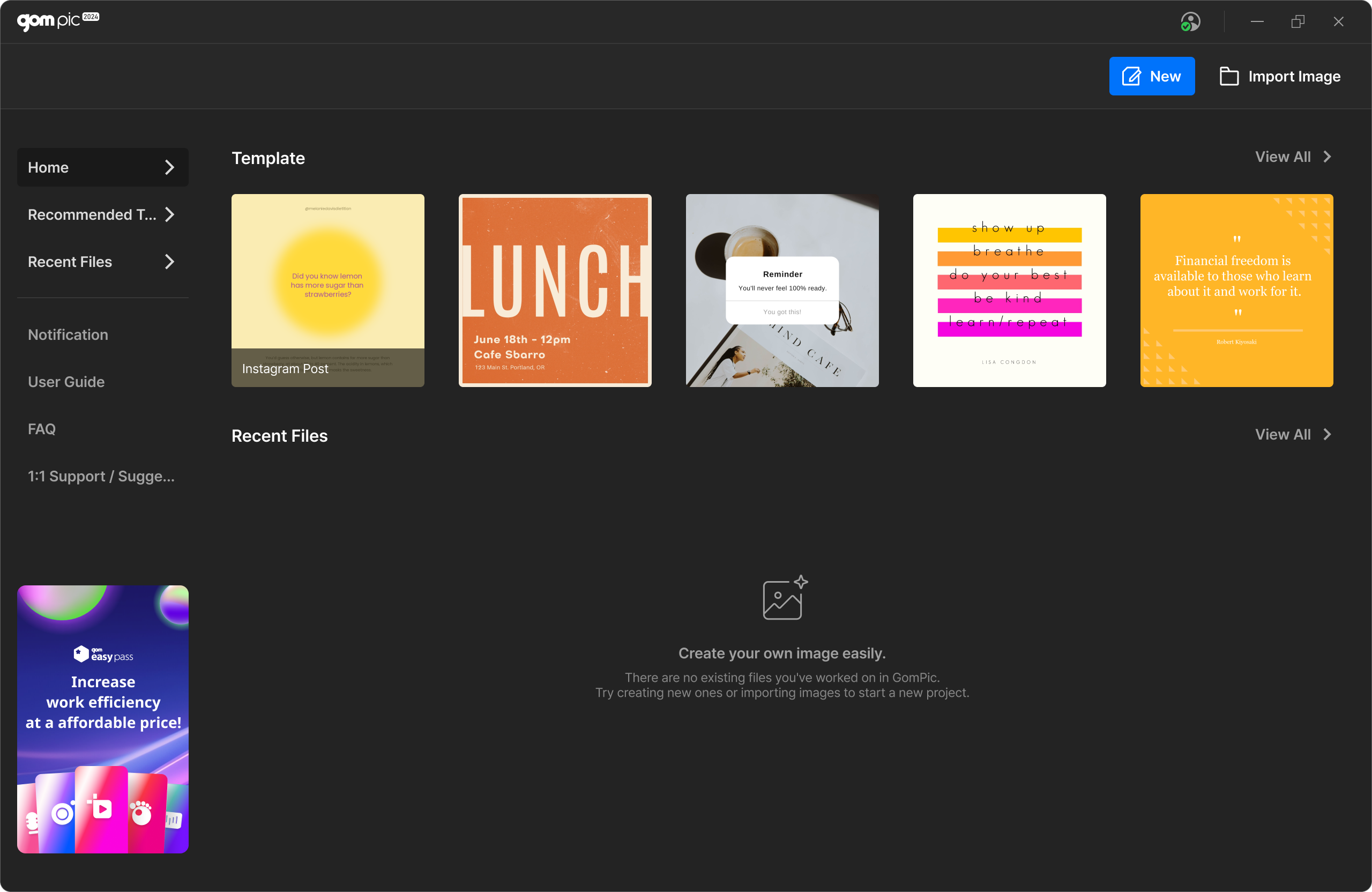Expand the Recent Files sidebar chevron
1372x892 pixels.
point(169,262)
